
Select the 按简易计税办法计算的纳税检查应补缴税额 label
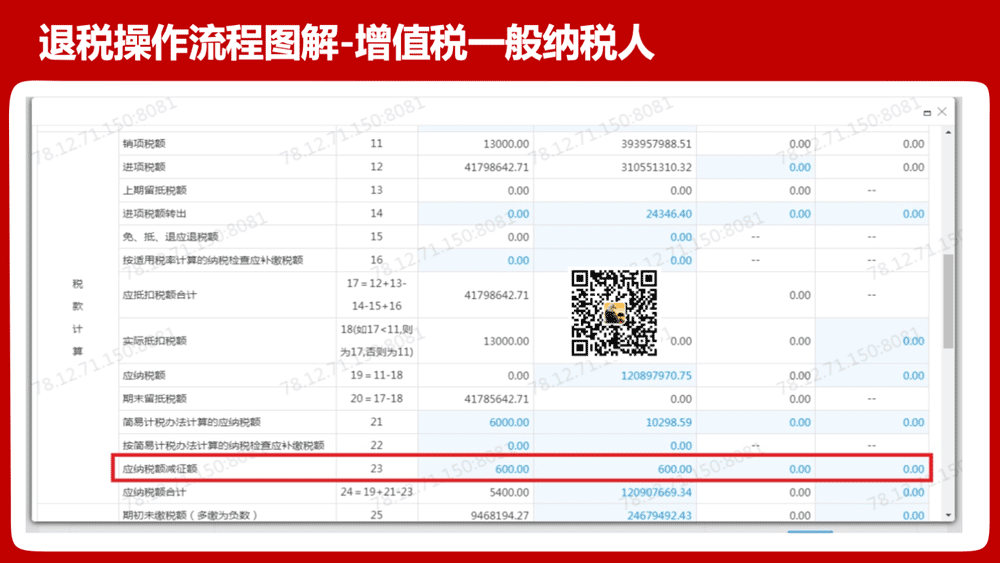tap(223, 445)
